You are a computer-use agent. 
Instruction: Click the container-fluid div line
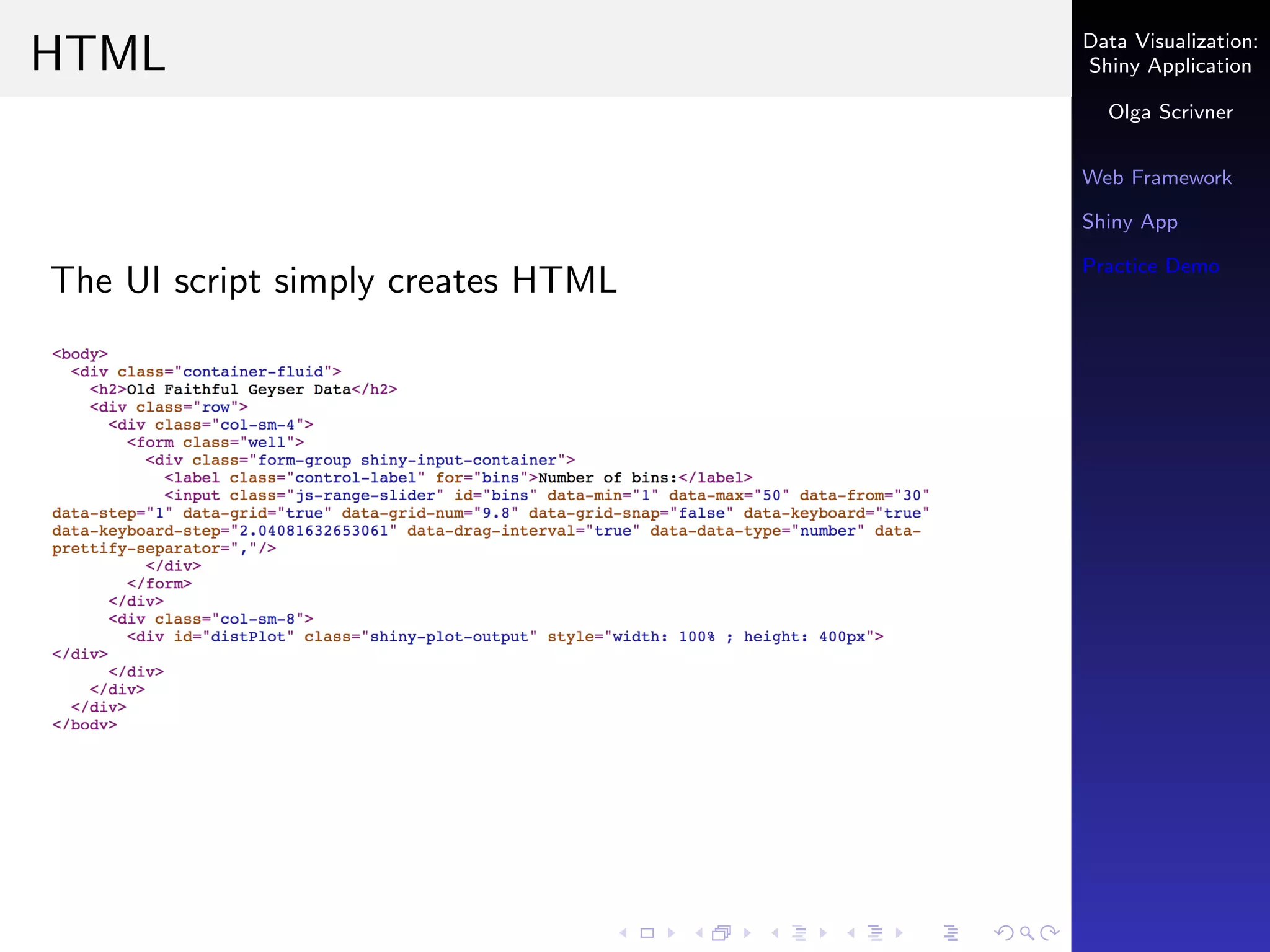206,372
